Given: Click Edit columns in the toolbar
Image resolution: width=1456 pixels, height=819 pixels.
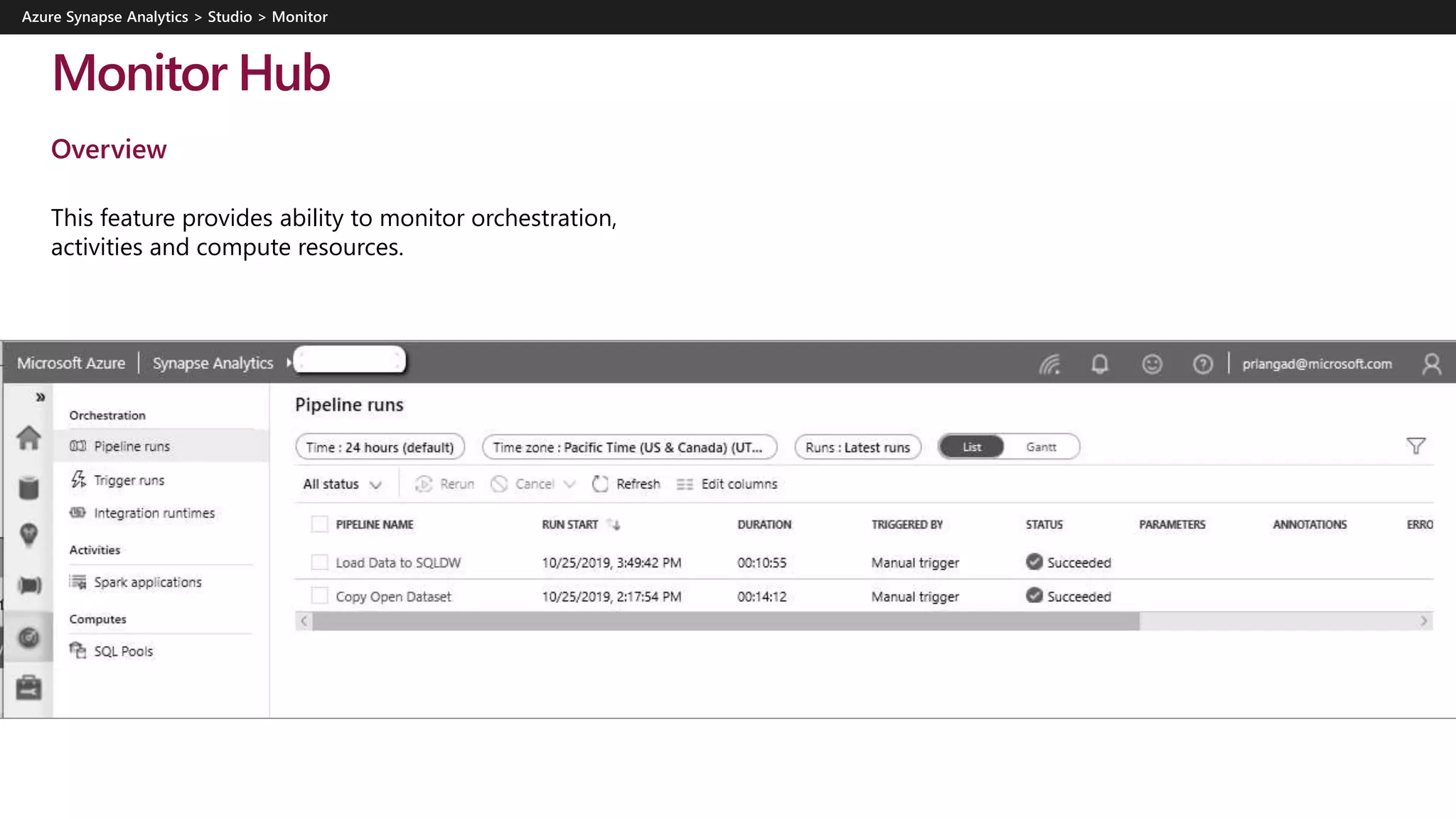Looking at the screenshot, I should pyautogui.click(x=727, y=484).
